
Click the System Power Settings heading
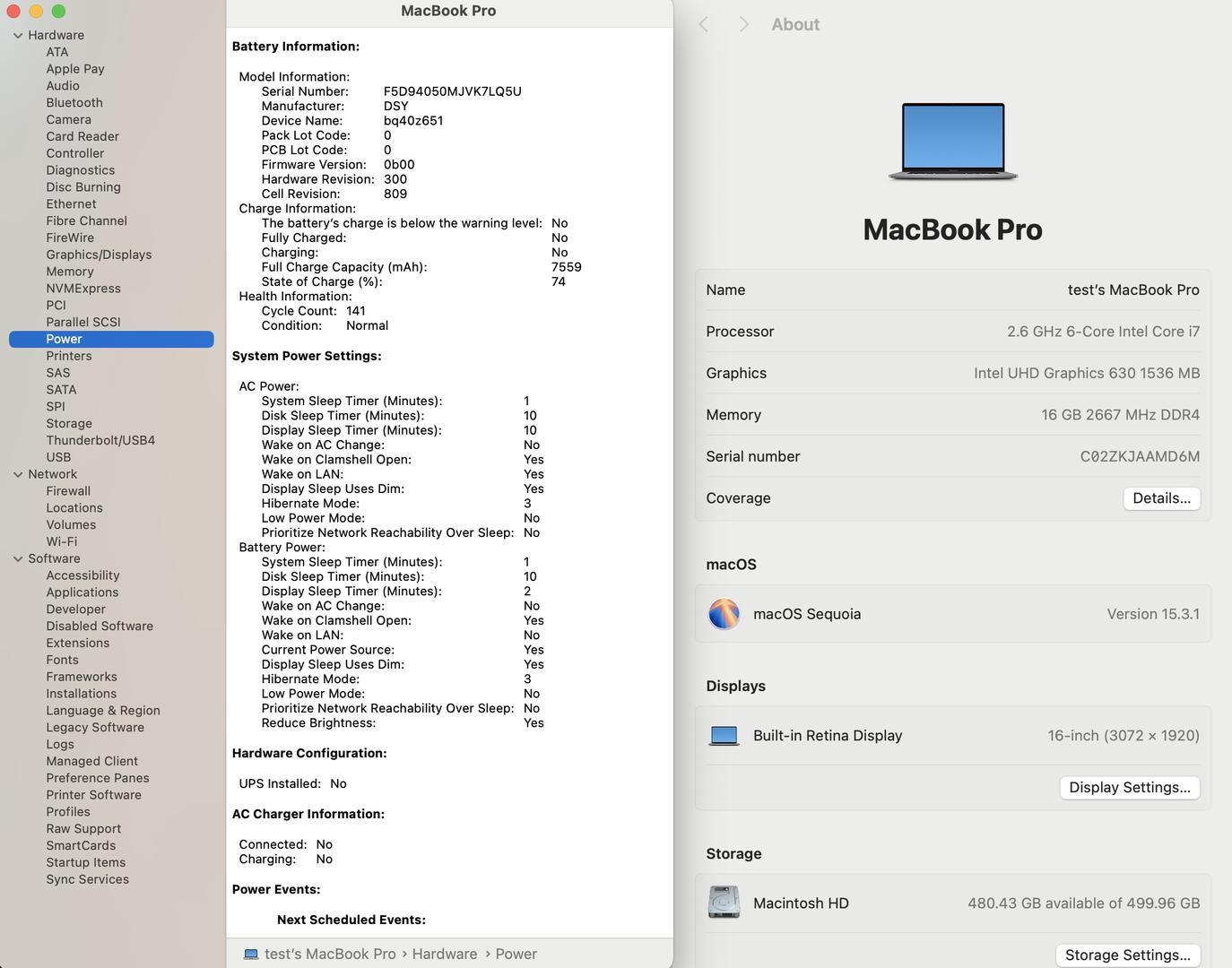point(307,356)
